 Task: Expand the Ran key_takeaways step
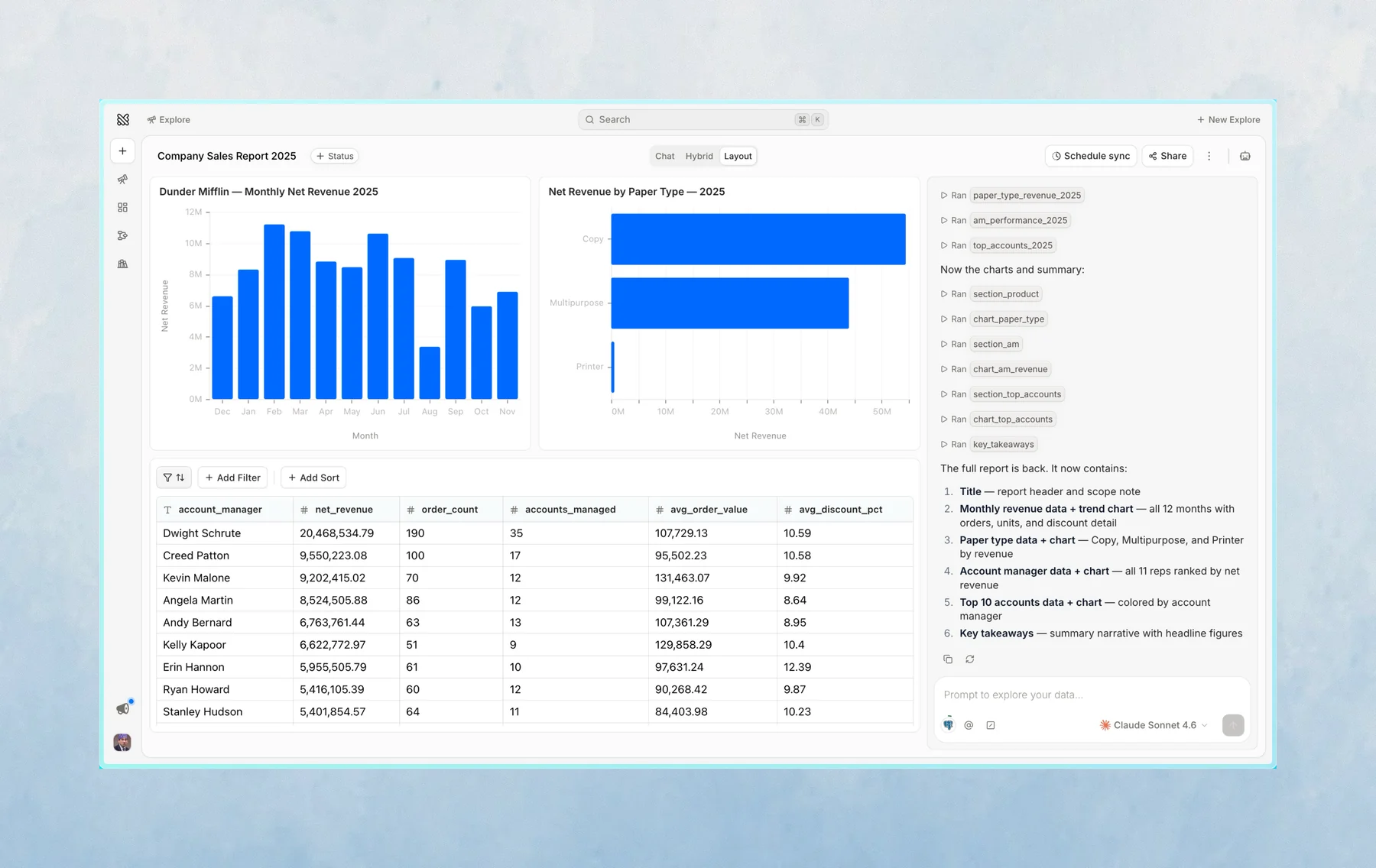click(988, 445)
